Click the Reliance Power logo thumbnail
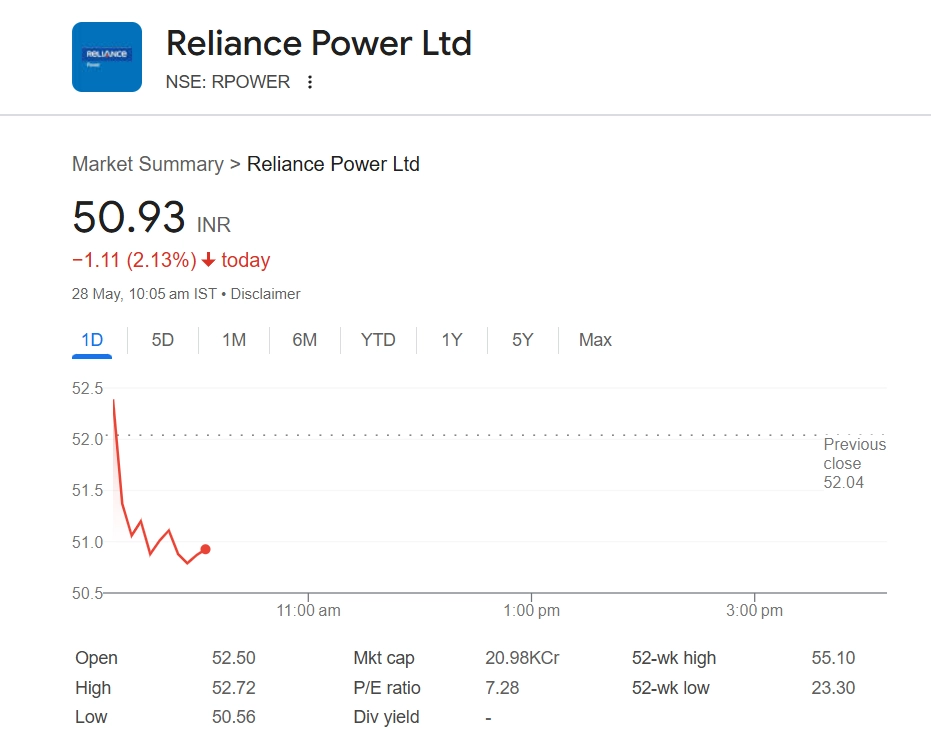This screenshot has height=756, width=931. [107, 57]
